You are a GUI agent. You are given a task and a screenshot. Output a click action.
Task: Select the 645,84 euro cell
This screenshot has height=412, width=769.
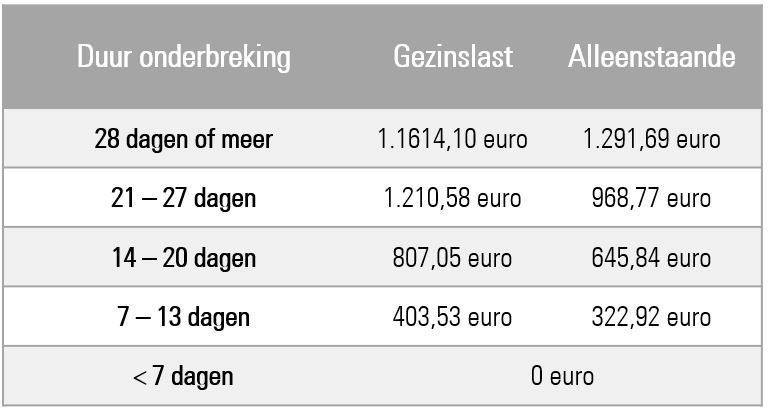(x=651, y=258)
